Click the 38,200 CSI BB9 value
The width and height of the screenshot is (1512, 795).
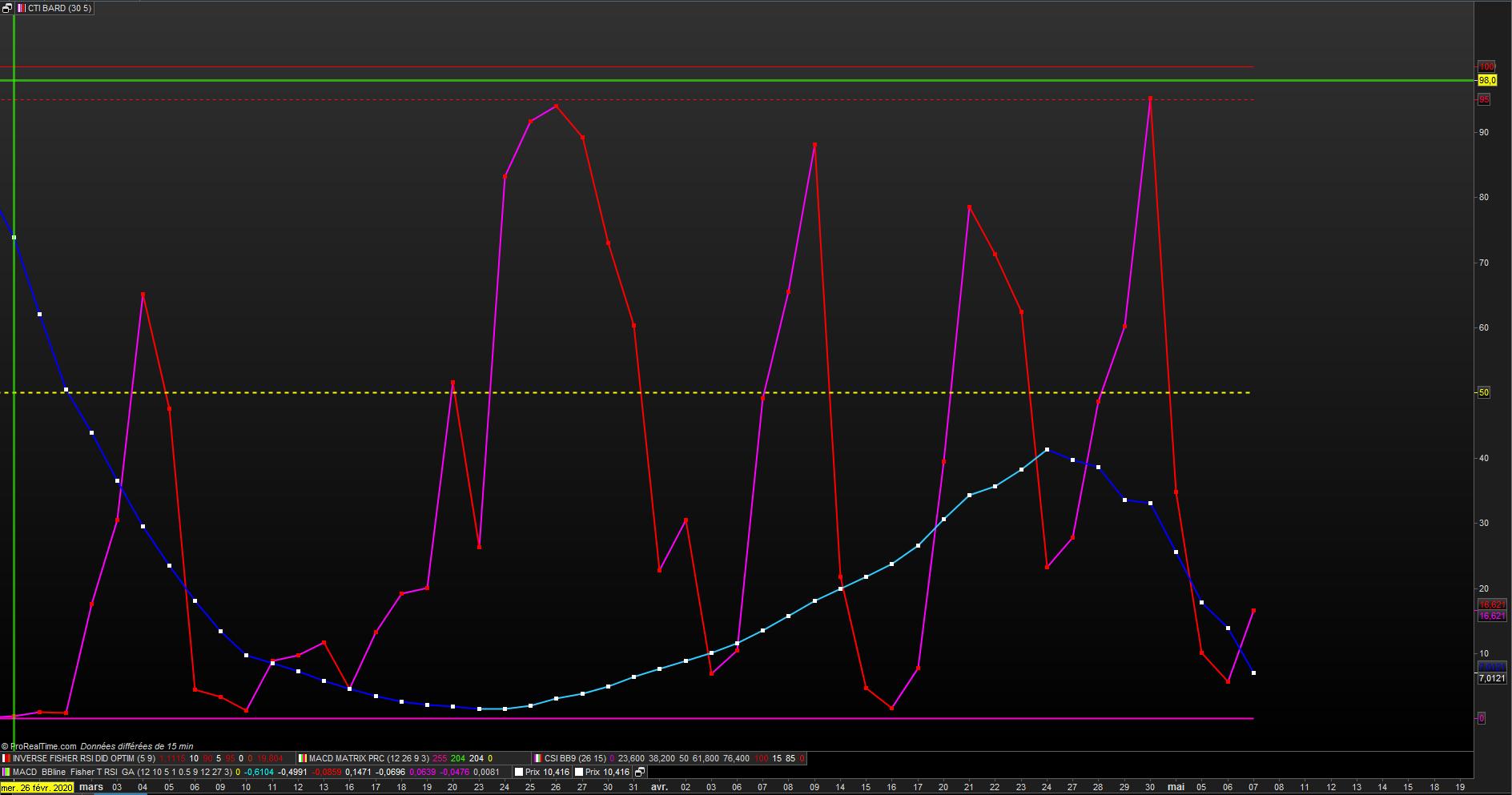point(661,758)
